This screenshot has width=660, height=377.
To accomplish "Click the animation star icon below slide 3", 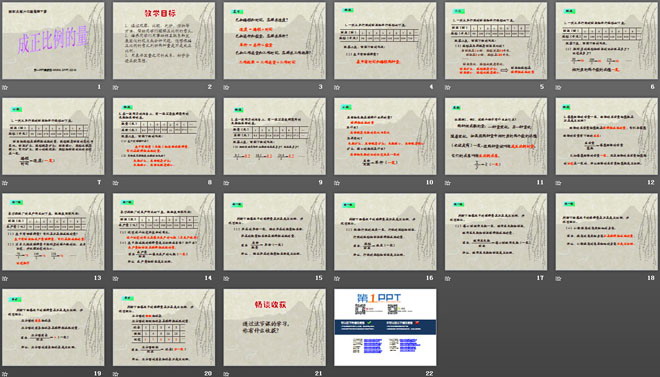I will tap(226, 88).
